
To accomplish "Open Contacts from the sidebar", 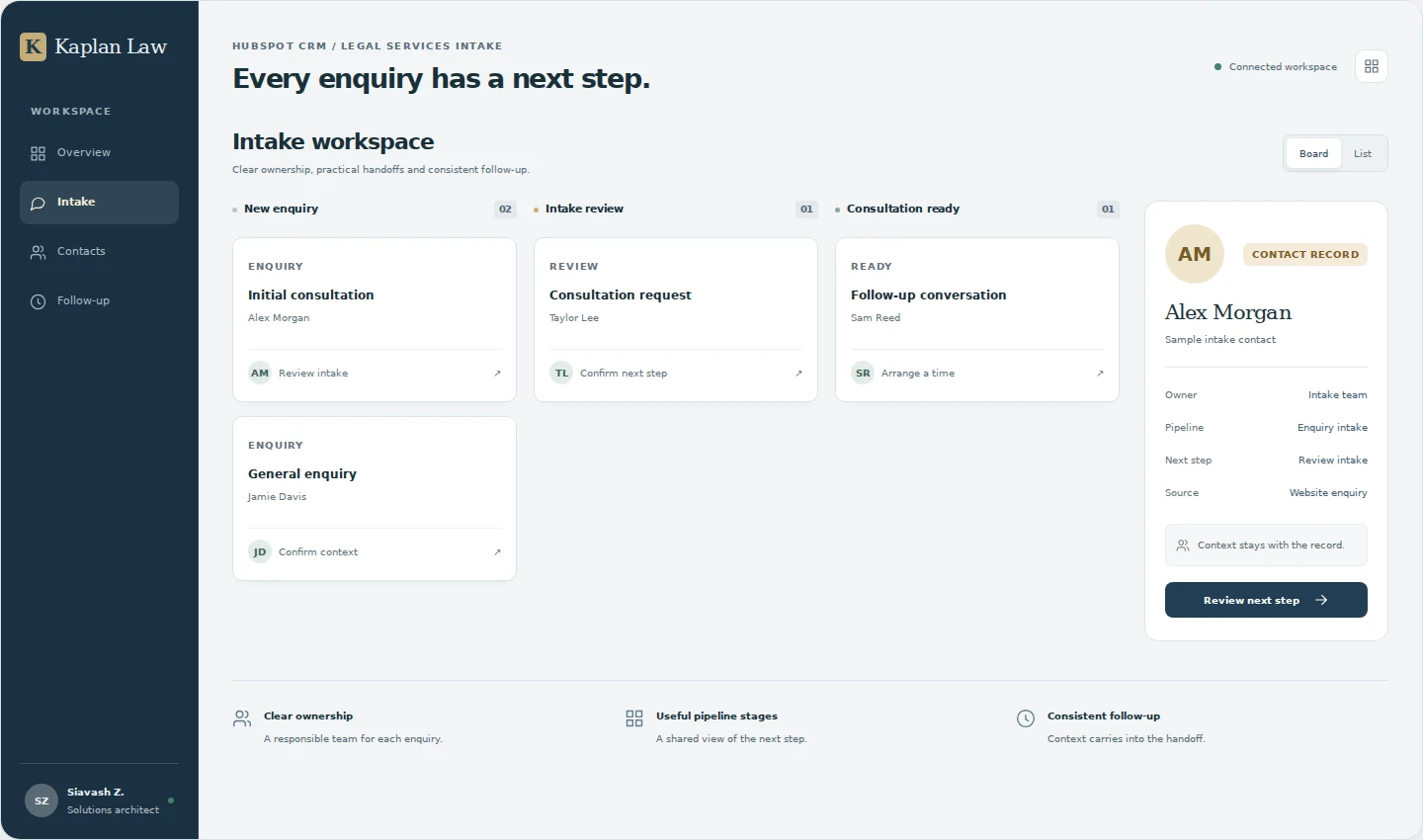I will (99, 252).
